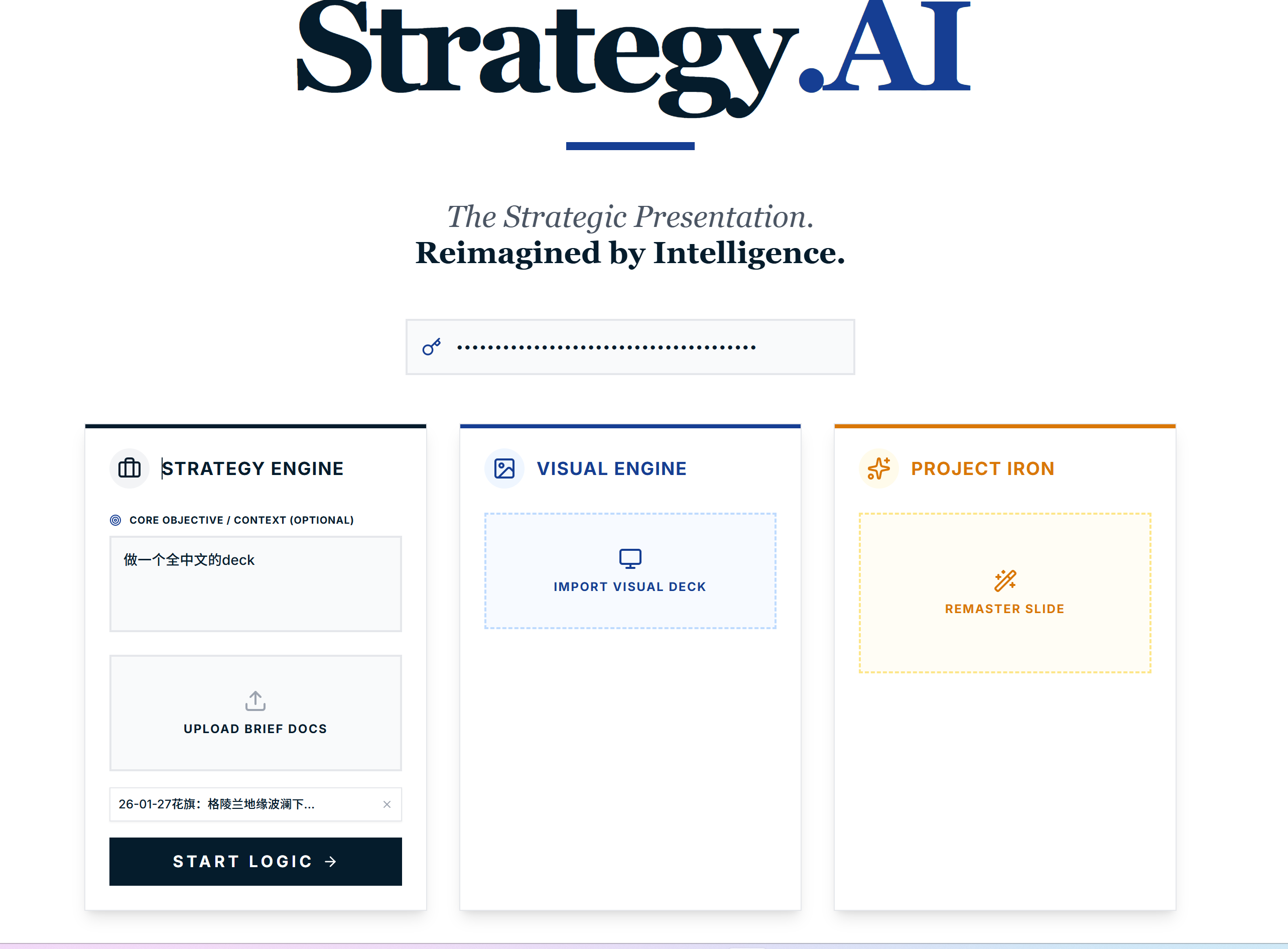This screenshot has height=949, width=1288.
Task: Select the uploaded 26-01-27 file name
Action: pyautogui.click(x=217, y=804)
